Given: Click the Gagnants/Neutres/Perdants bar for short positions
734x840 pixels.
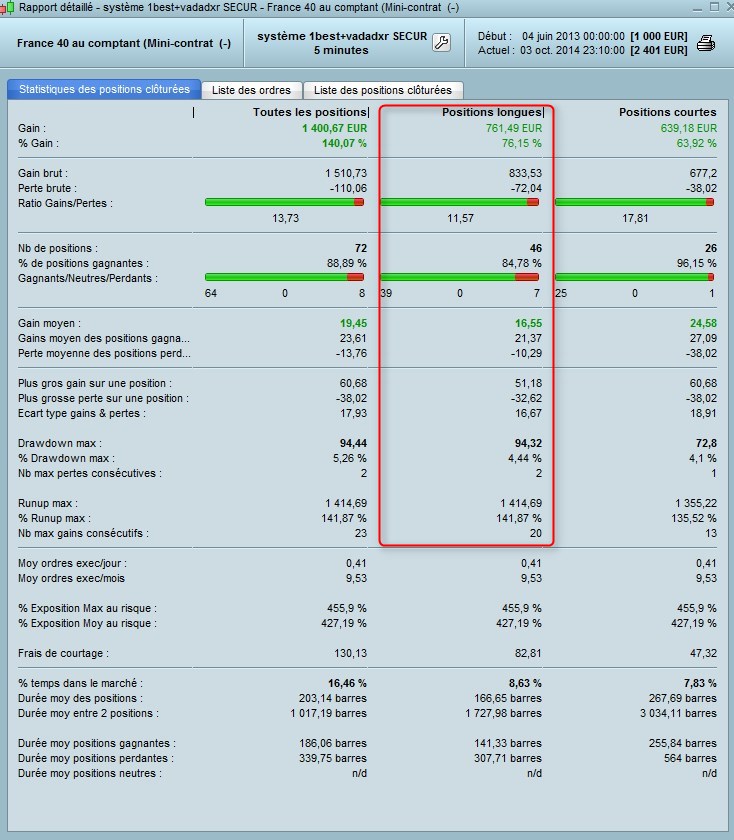Looking at the screenshot, I should coord(634,277).
